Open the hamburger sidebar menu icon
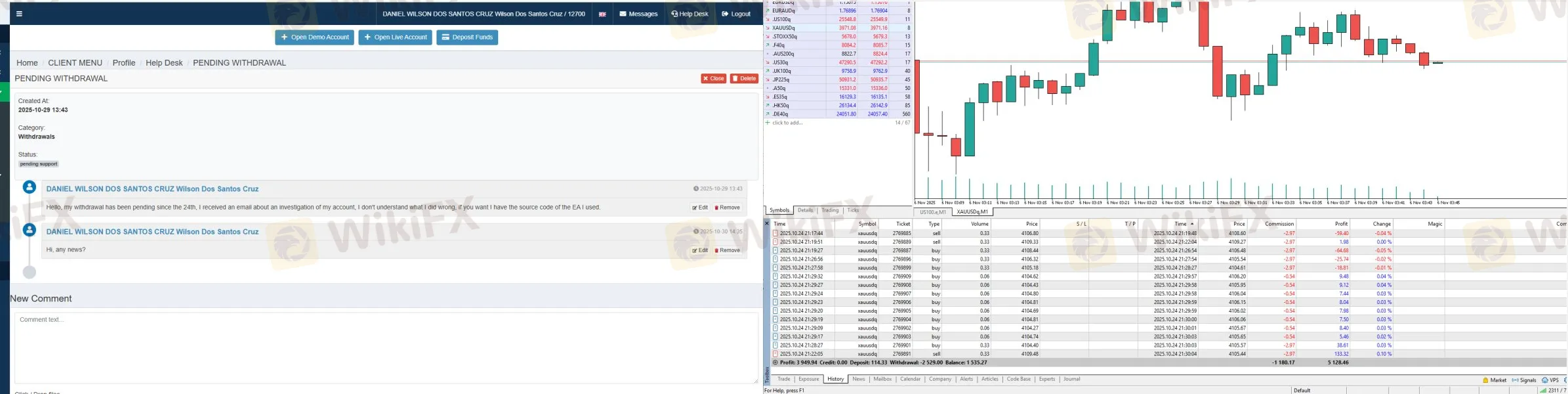 pyautogui.click(x=19, y=13)
